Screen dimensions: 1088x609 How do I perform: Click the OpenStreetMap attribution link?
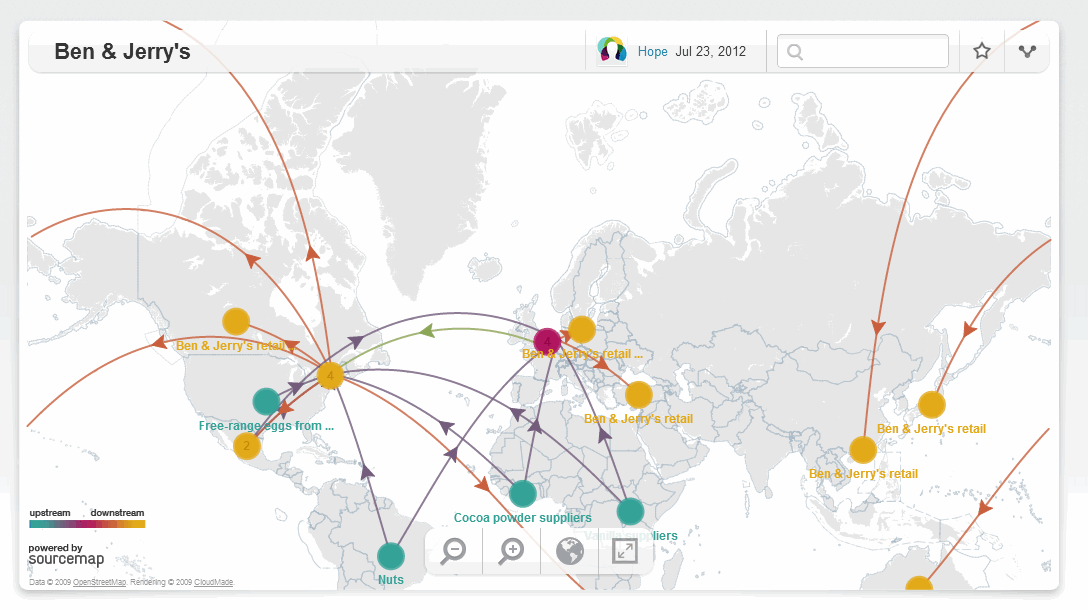pyautogui.click(x=99, y=582)
